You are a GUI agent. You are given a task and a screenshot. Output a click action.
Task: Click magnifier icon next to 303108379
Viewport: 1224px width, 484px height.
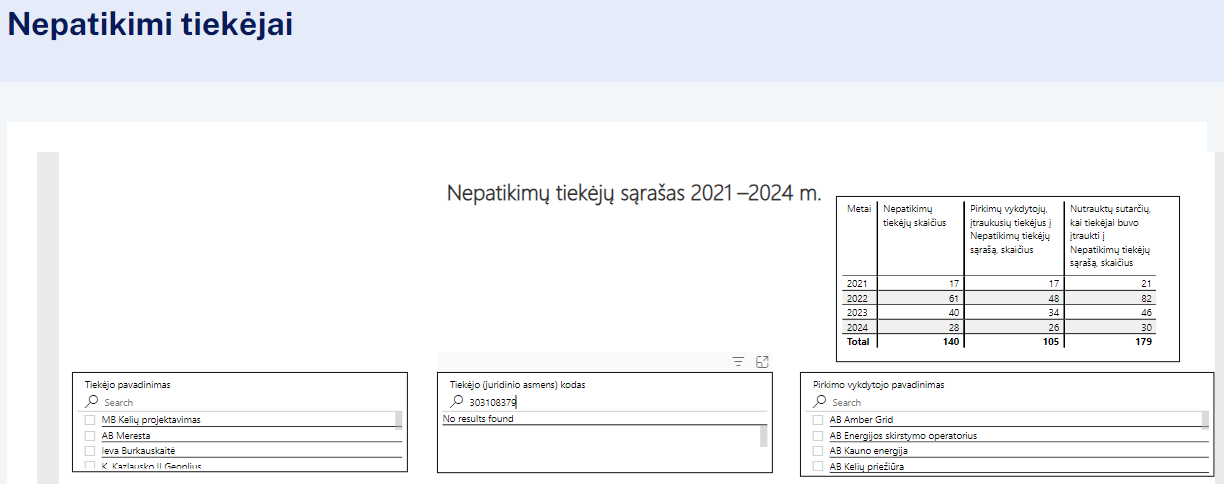click(457, 402)
